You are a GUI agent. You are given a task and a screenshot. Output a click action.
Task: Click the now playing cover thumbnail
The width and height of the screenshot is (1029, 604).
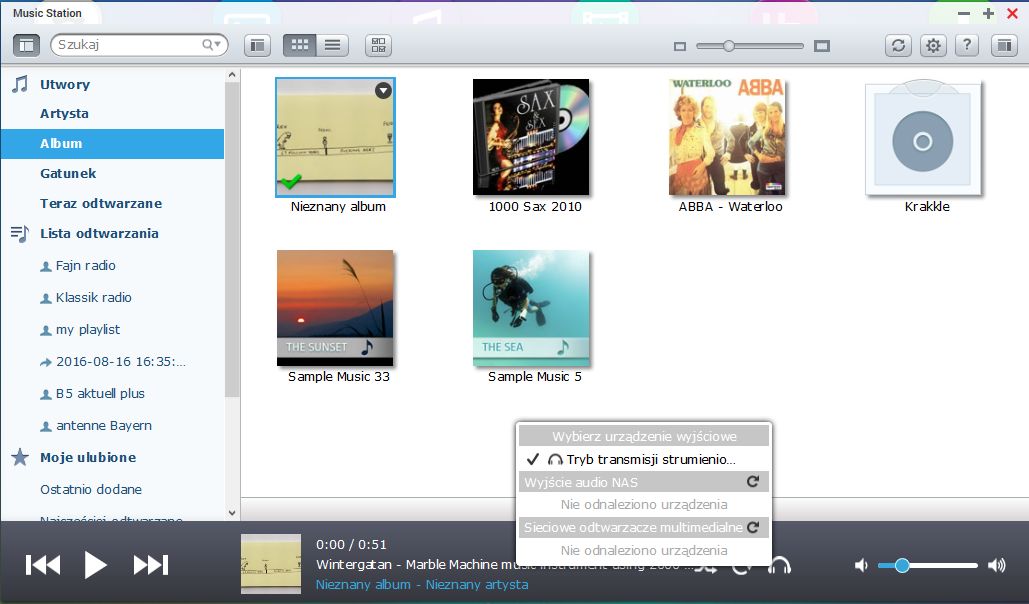coord(271,564)
